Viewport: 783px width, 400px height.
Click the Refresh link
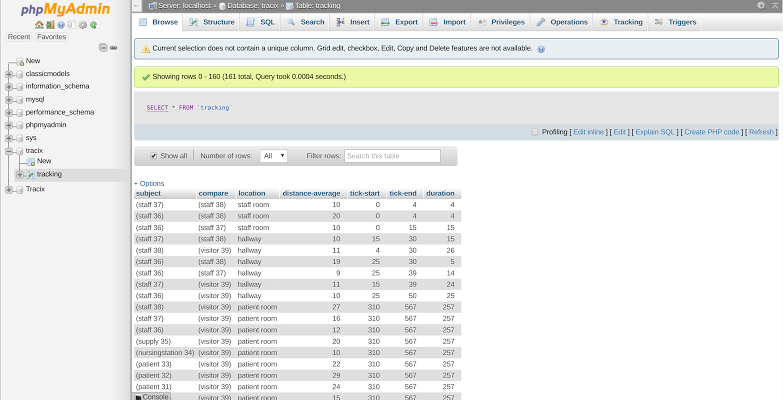(761, 132)
